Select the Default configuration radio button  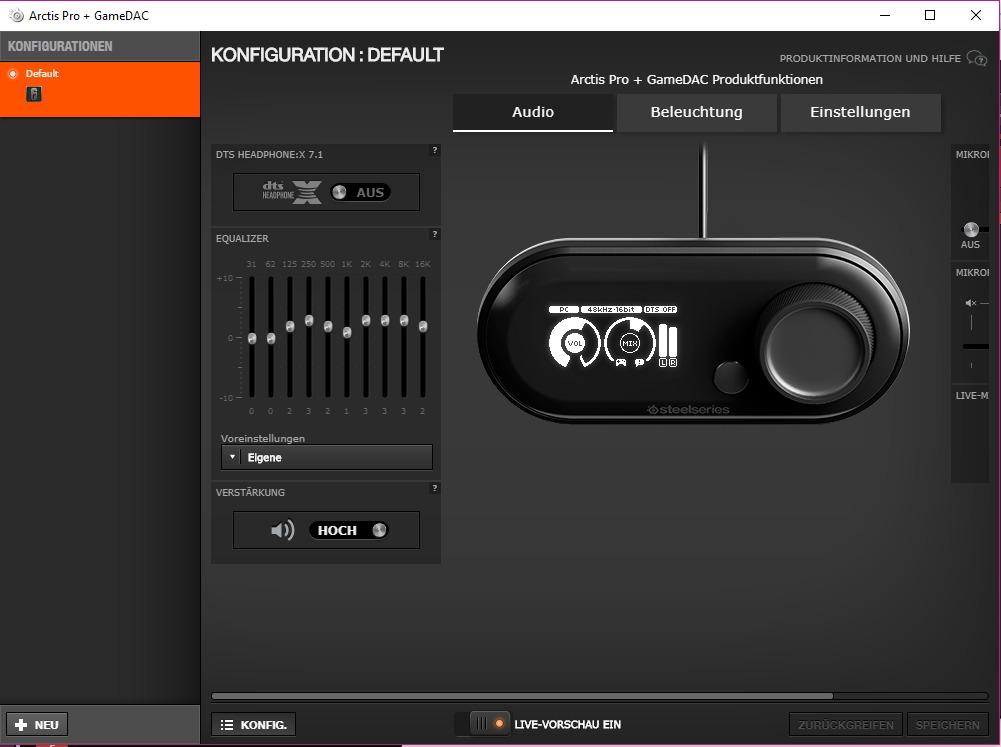(13, 74)
